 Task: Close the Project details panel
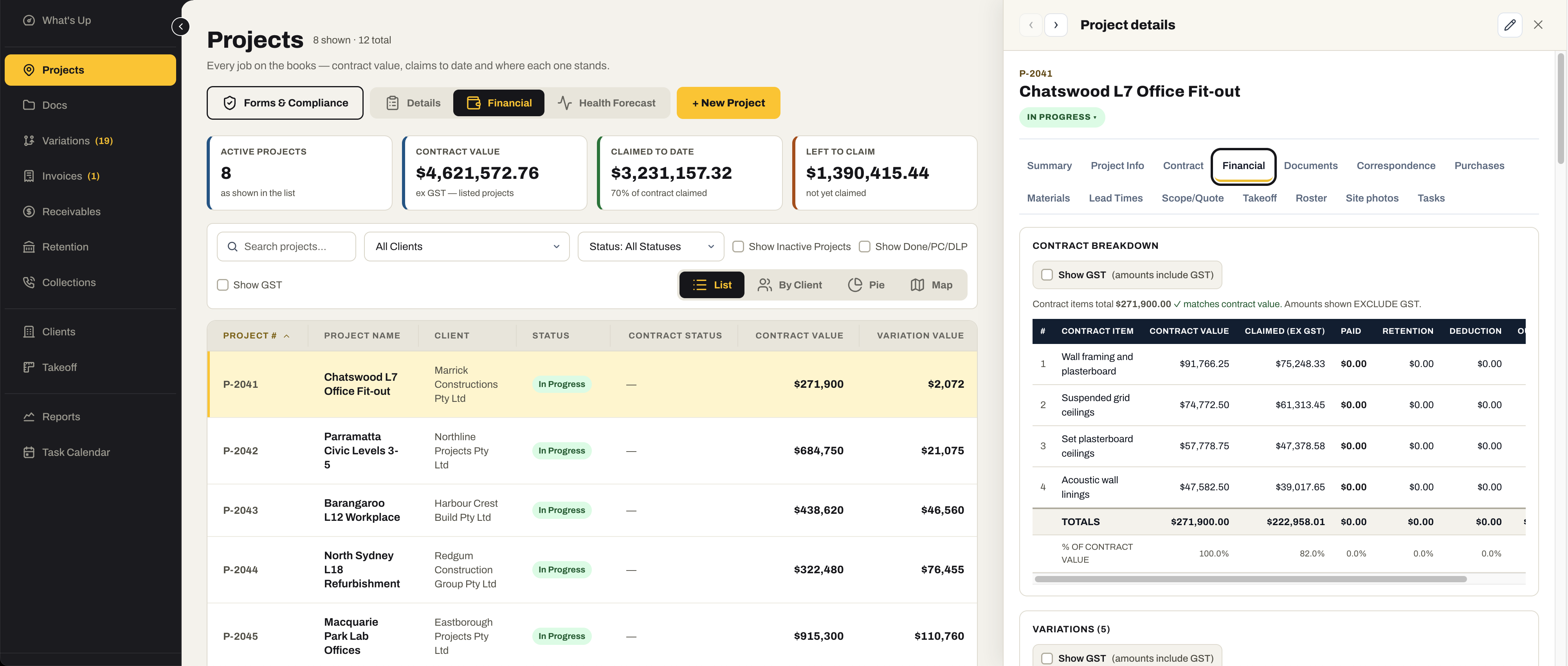1538,25
